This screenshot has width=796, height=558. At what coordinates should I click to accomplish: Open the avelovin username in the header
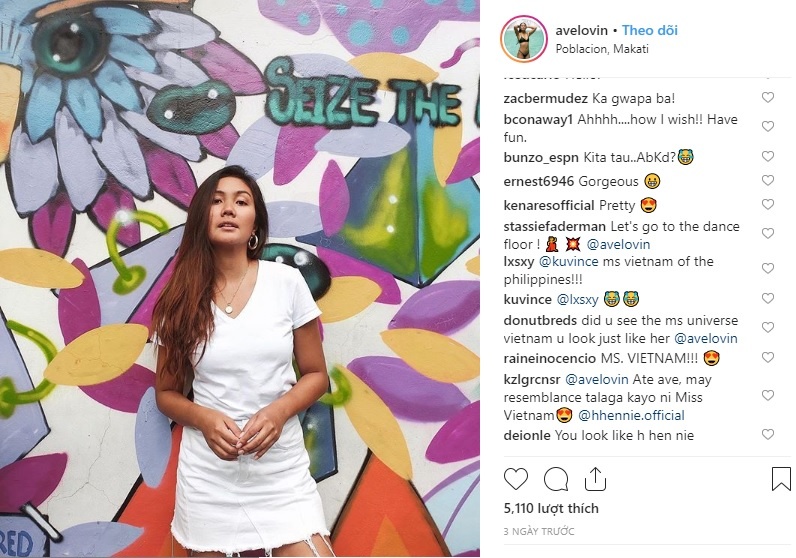(581, 30)
